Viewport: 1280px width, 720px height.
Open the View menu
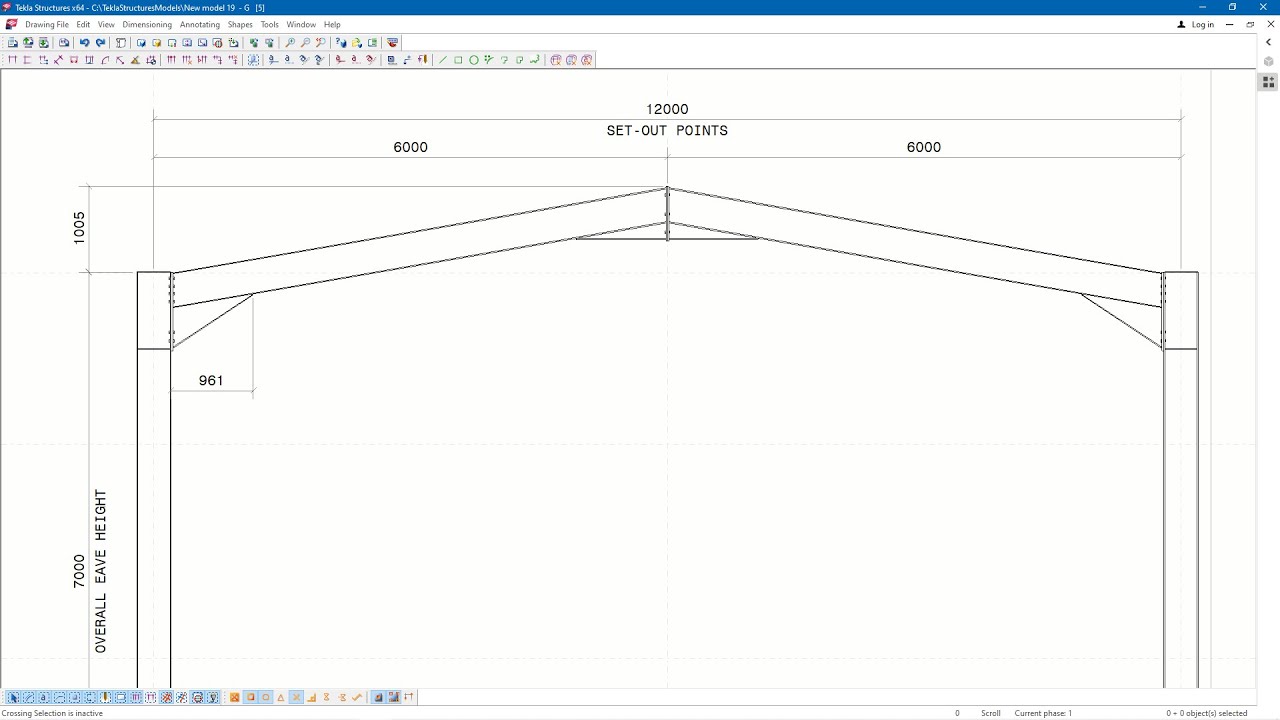coord(106,24)
